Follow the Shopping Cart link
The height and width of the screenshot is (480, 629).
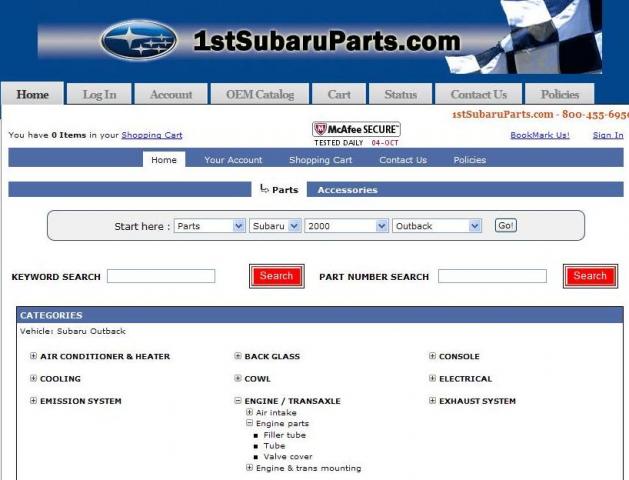(152, 135)
